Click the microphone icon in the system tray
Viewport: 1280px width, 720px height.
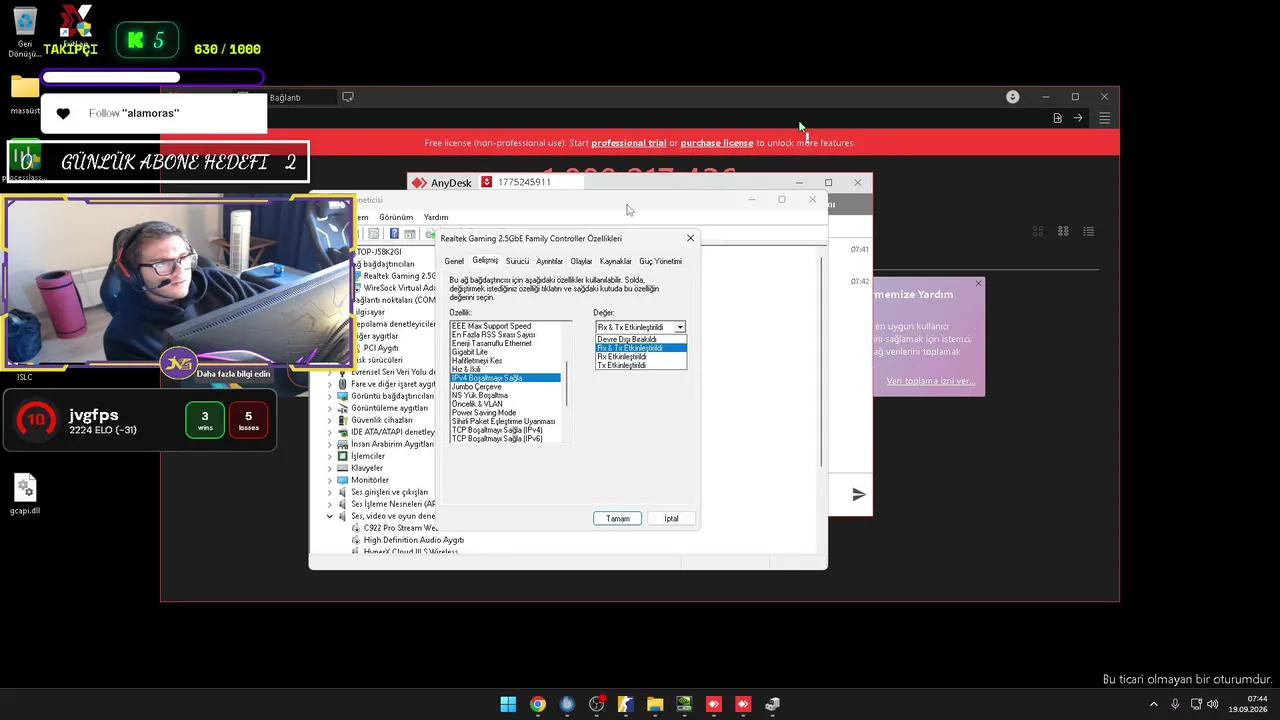pyautogui.click(x=1175, y=704)
